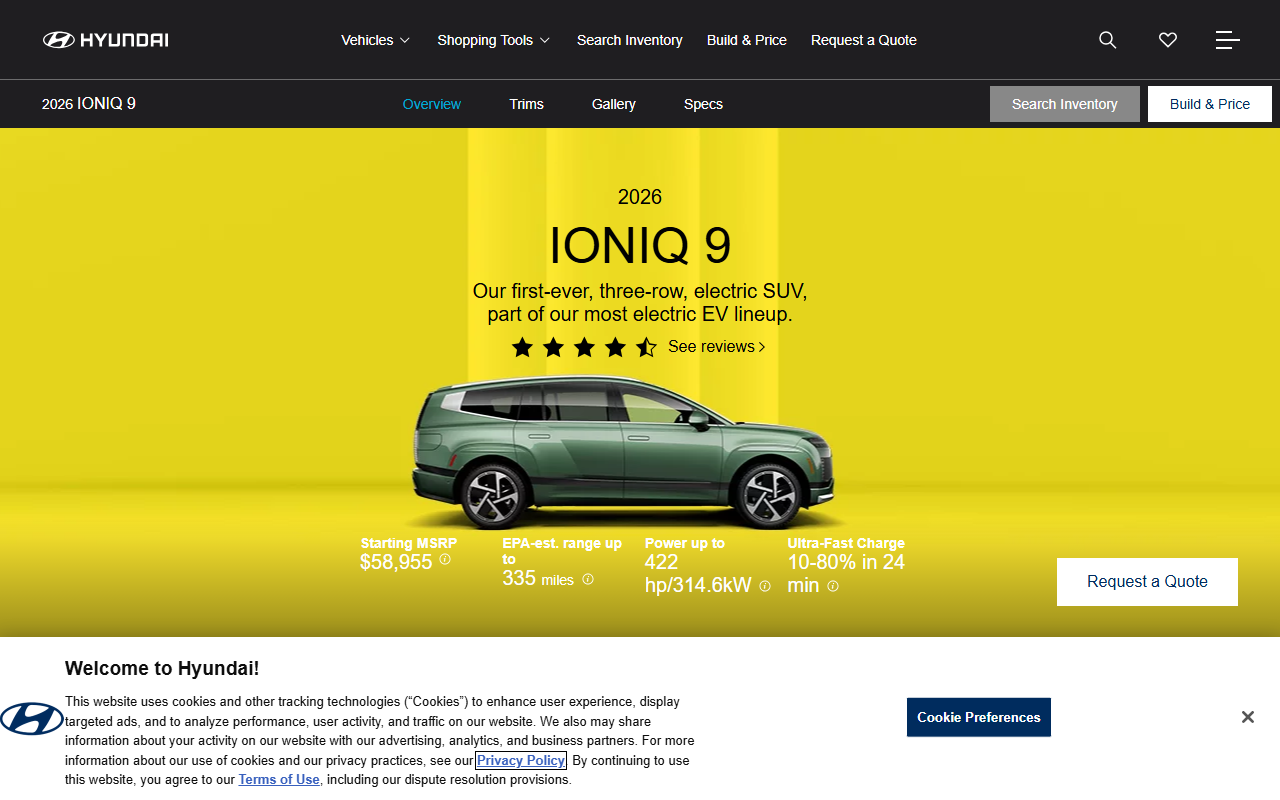Expand the Shopping Tools dropdown
This screenshot has width=1280, height=800.
click(x=493, y=40)
